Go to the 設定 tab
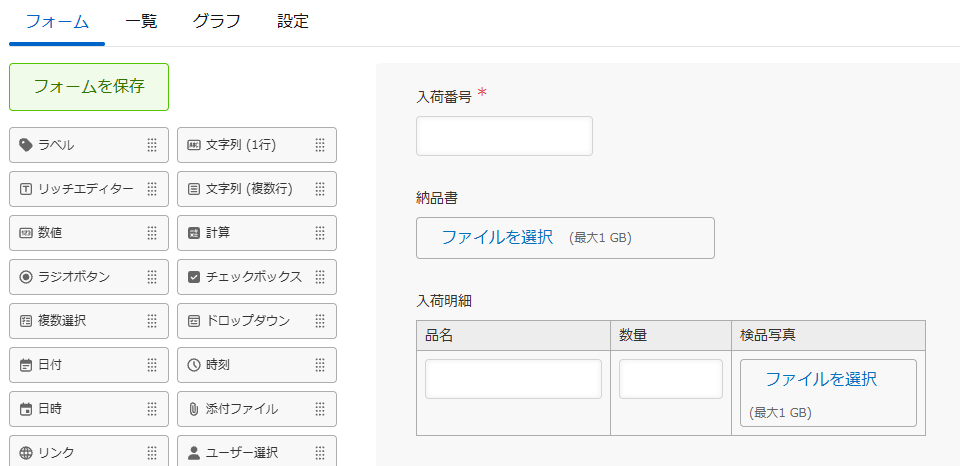960x466 pixels. tap(293, 22)
